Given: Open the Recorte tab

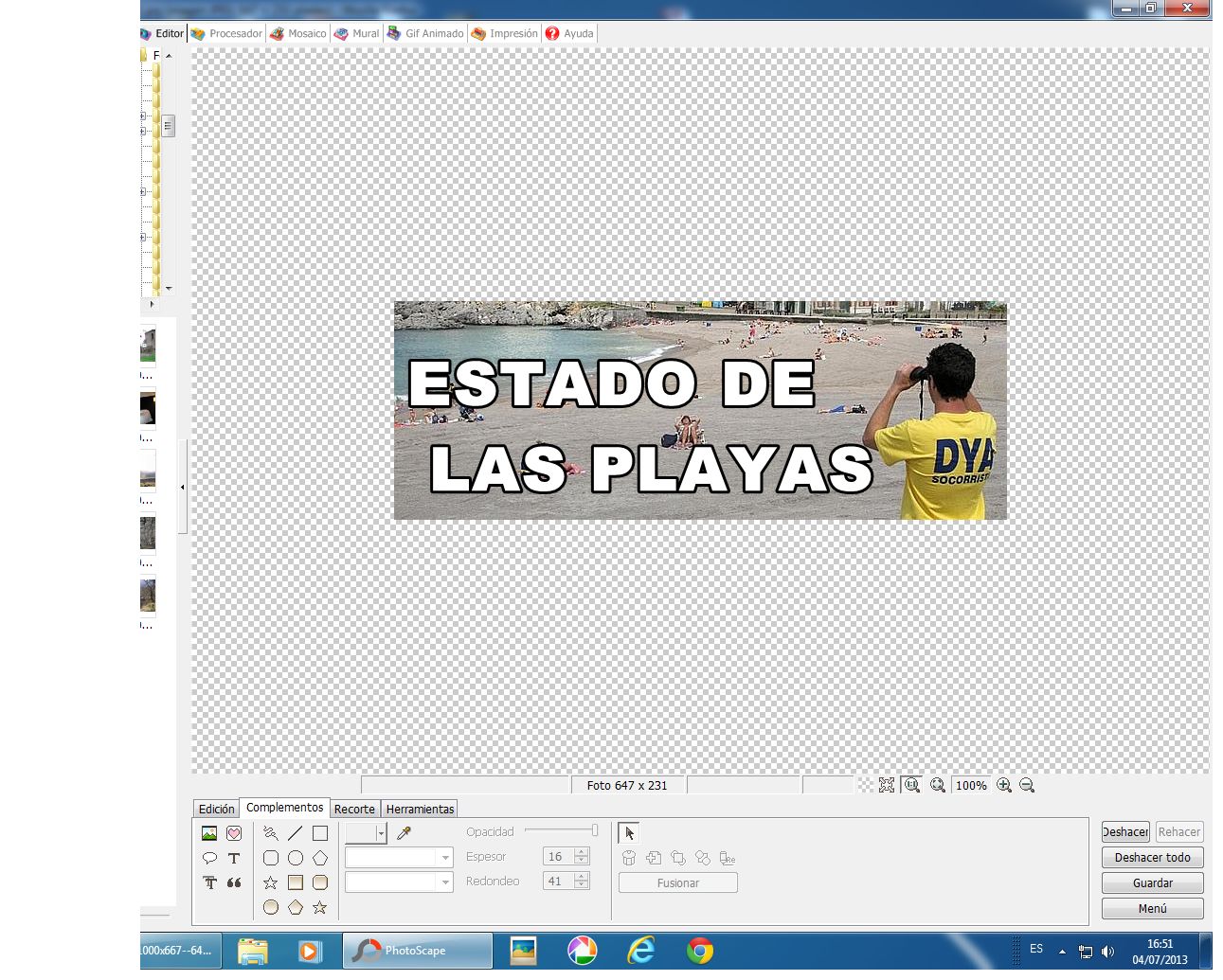Looking at the screenshot, I should (354, 810).
